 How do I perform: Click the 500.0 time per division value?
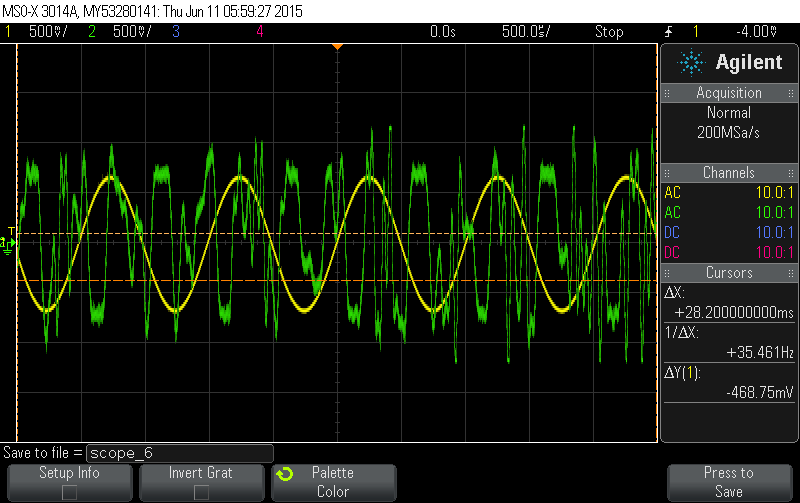point(526,32)
